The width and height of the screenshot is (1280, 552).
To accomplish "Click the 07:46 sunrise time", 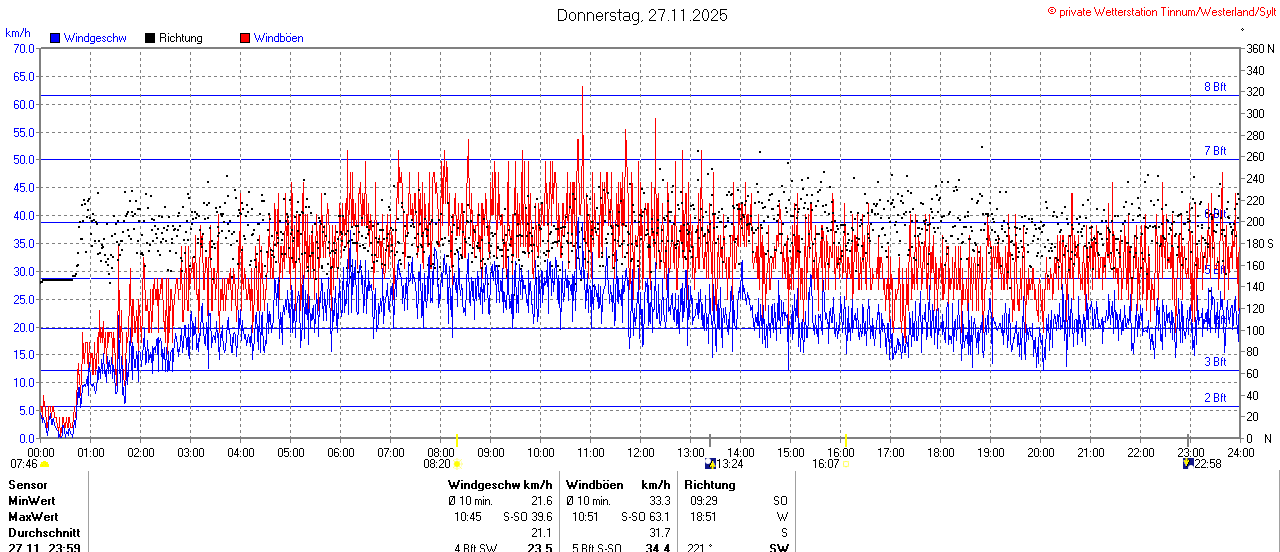I will (x=24, y=464).
